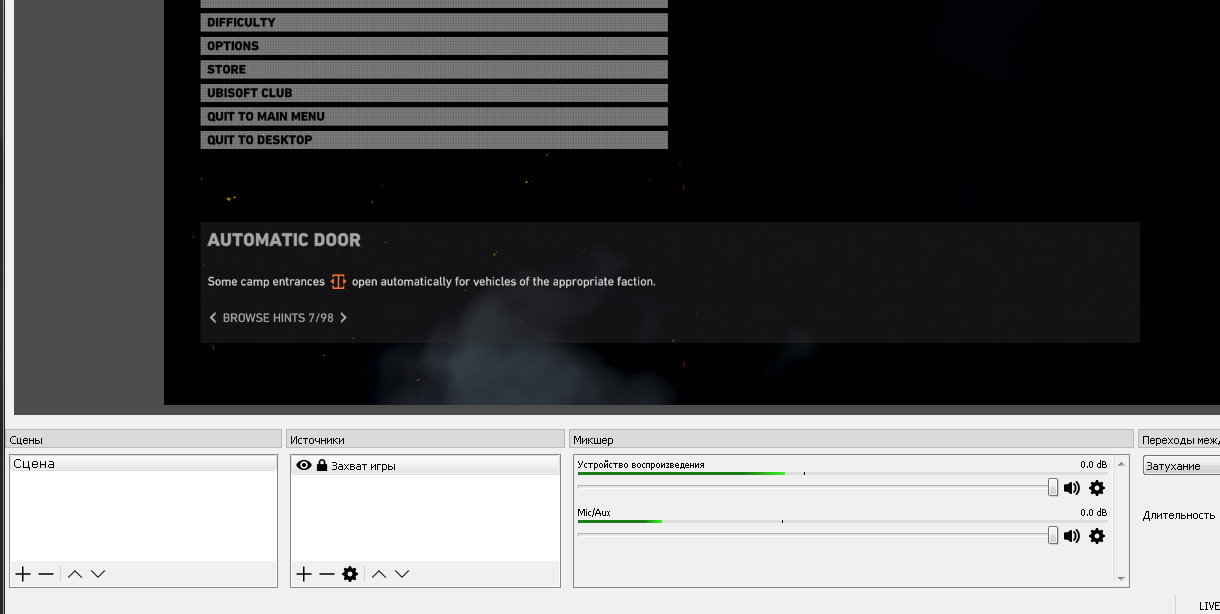1220x614 pixels.
Task: Choose QUIT TO DESKTOP
Action: [434, 140]
